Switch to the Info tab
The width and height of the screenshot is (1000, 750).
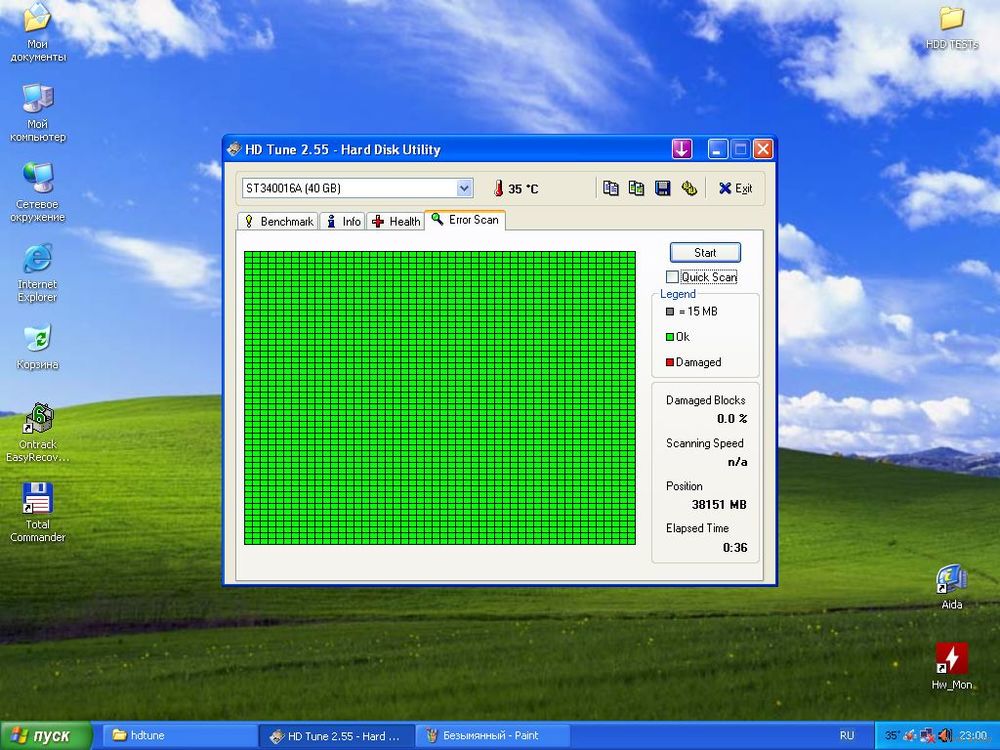[343, 221]
